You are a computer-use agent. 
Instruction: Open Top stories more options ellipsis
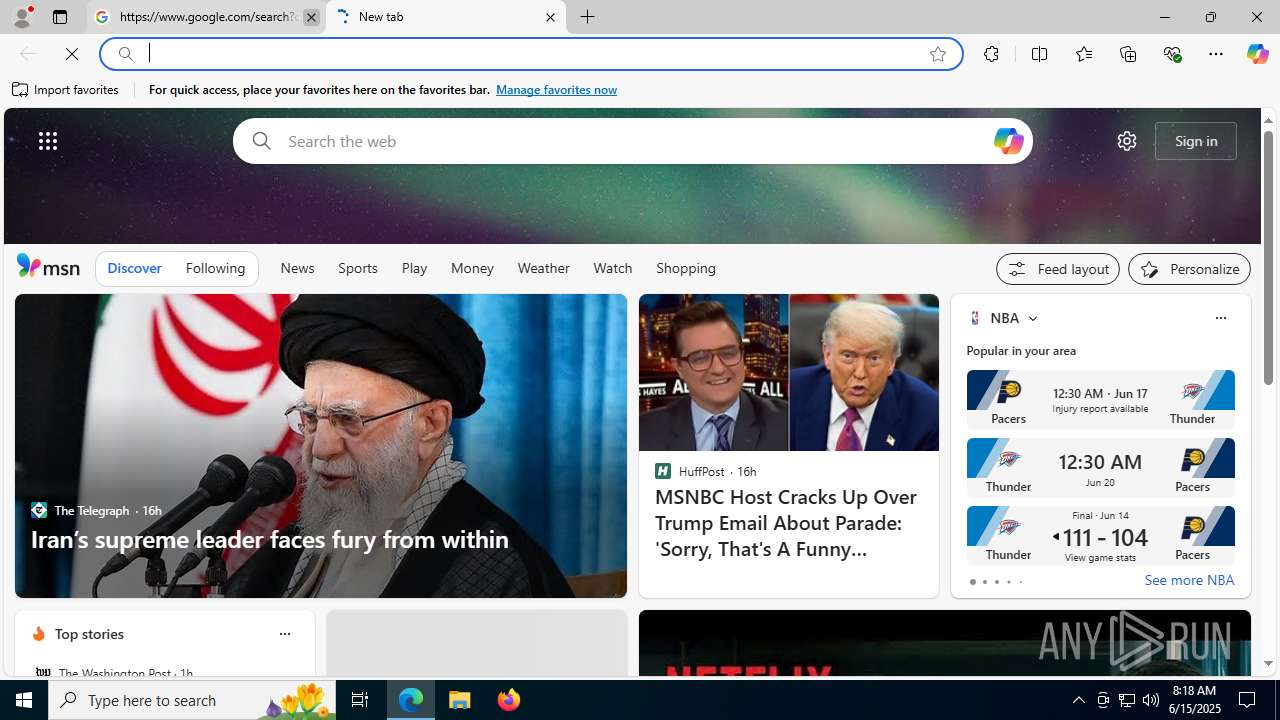tap(284, 634)
